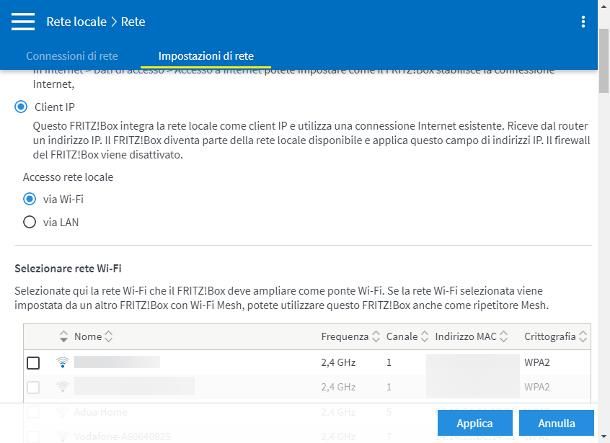
Task: Click sort arrows left of Nome column
Action: point(64,337)
